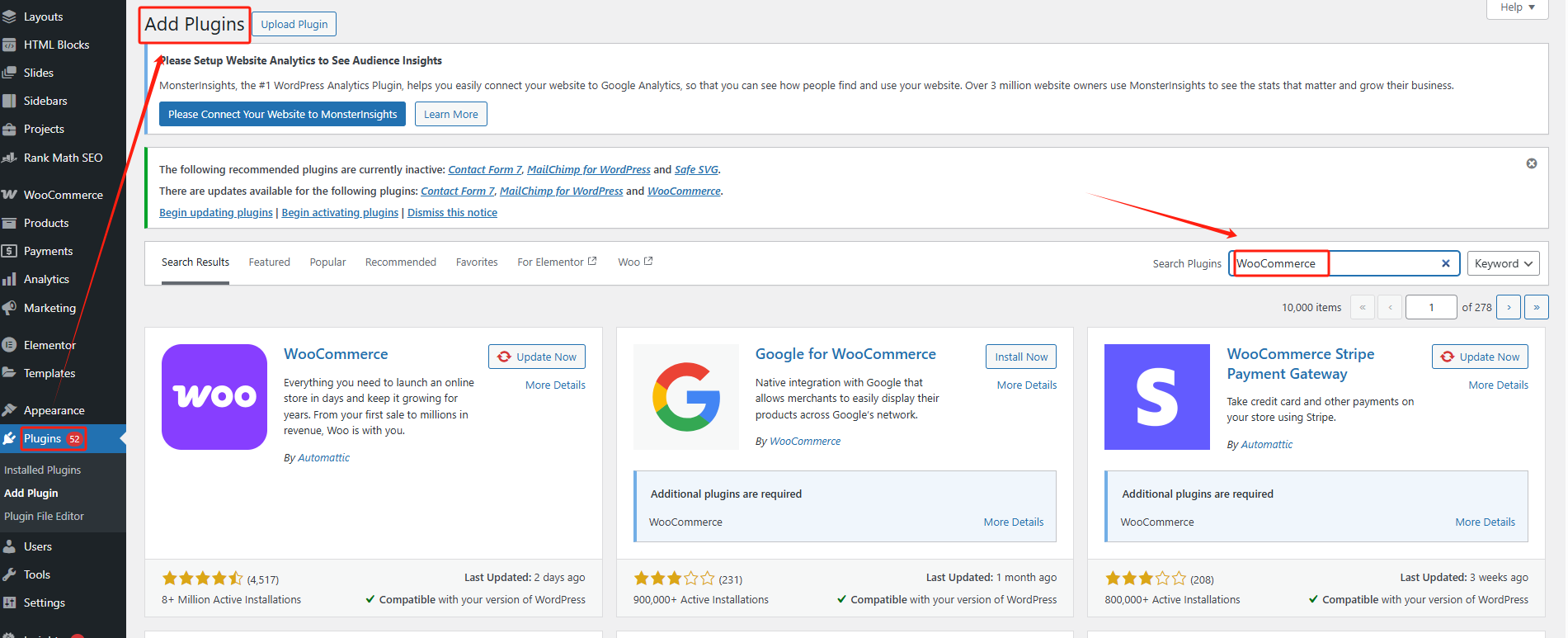Open Marketing from the sidebar
Viewport: 1568px width, 638px height.
(49, 308)
